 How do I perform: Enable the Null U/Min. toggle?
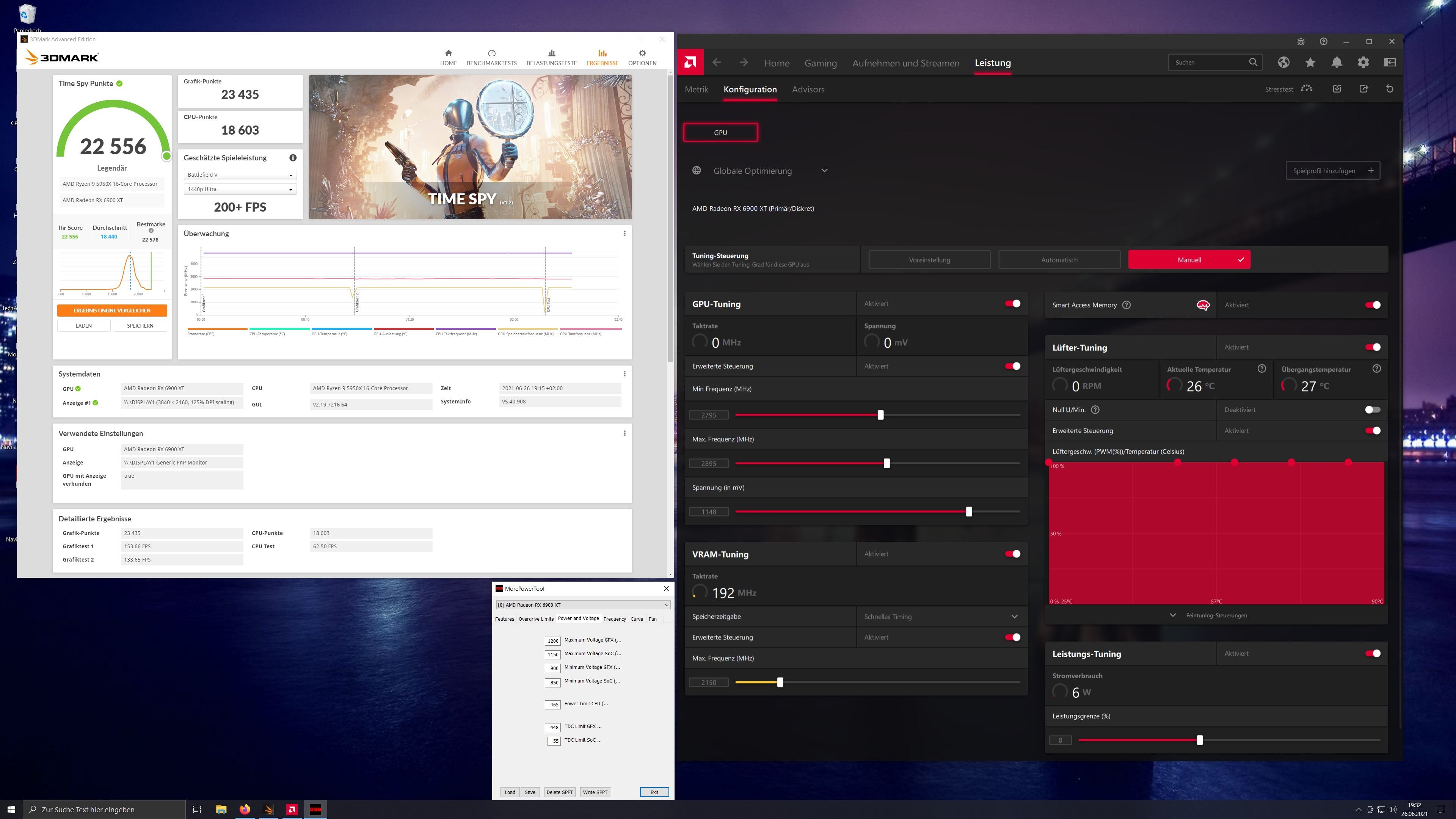point(1372,410)
